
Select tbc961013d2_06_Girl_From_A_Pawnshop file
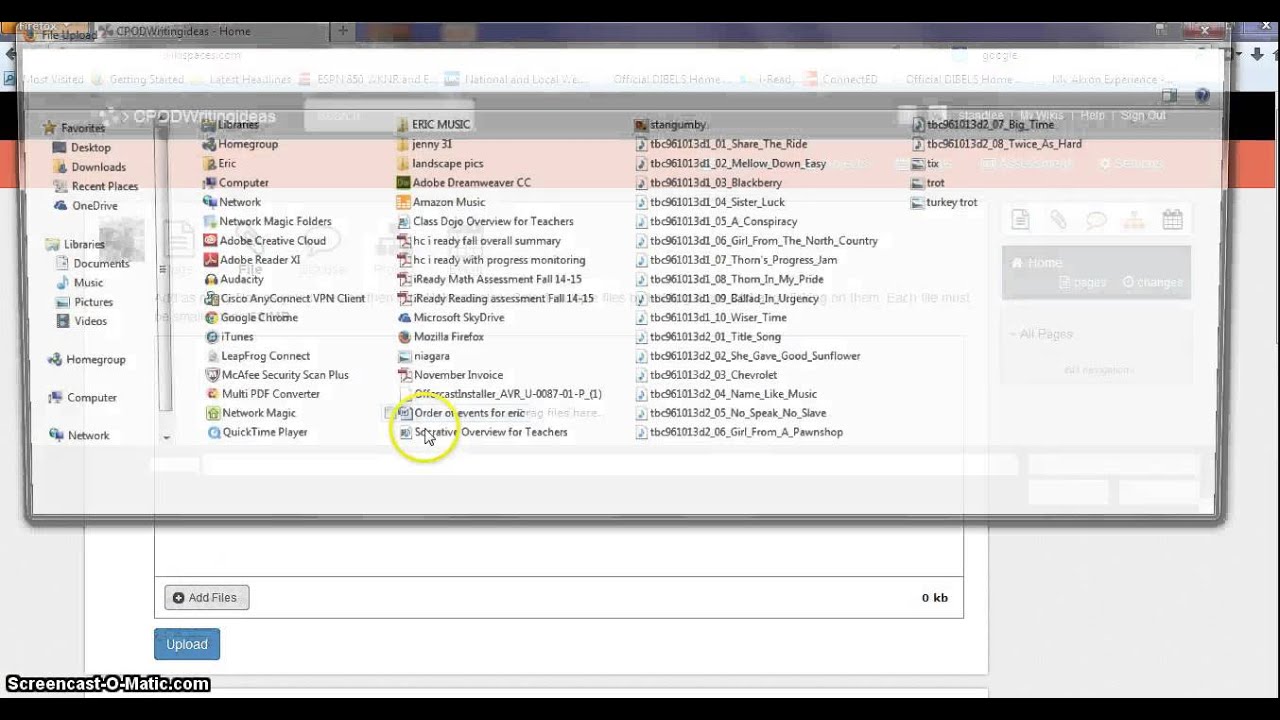(x=739, y=432)
